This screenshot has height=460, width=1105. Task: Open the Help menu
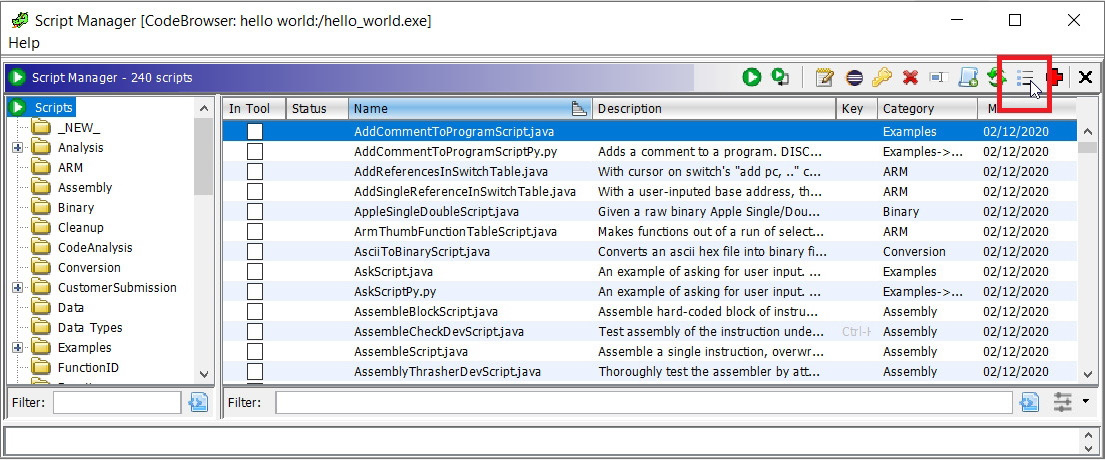pyautogui.click(x=24, y=43)
